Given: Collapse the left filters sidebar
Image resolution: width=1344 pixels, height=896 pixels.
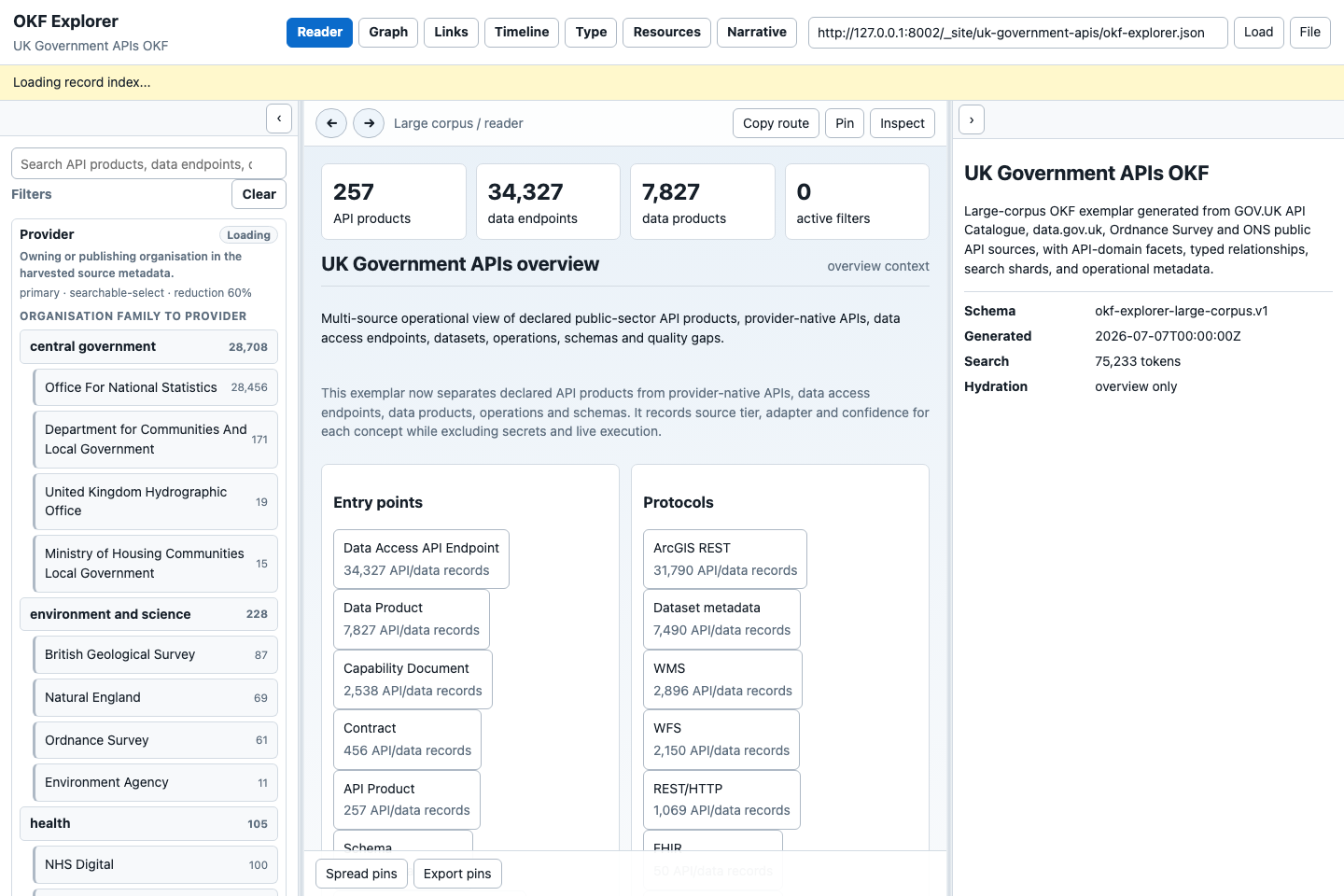Looking at the screenshot, I should 279,119.
